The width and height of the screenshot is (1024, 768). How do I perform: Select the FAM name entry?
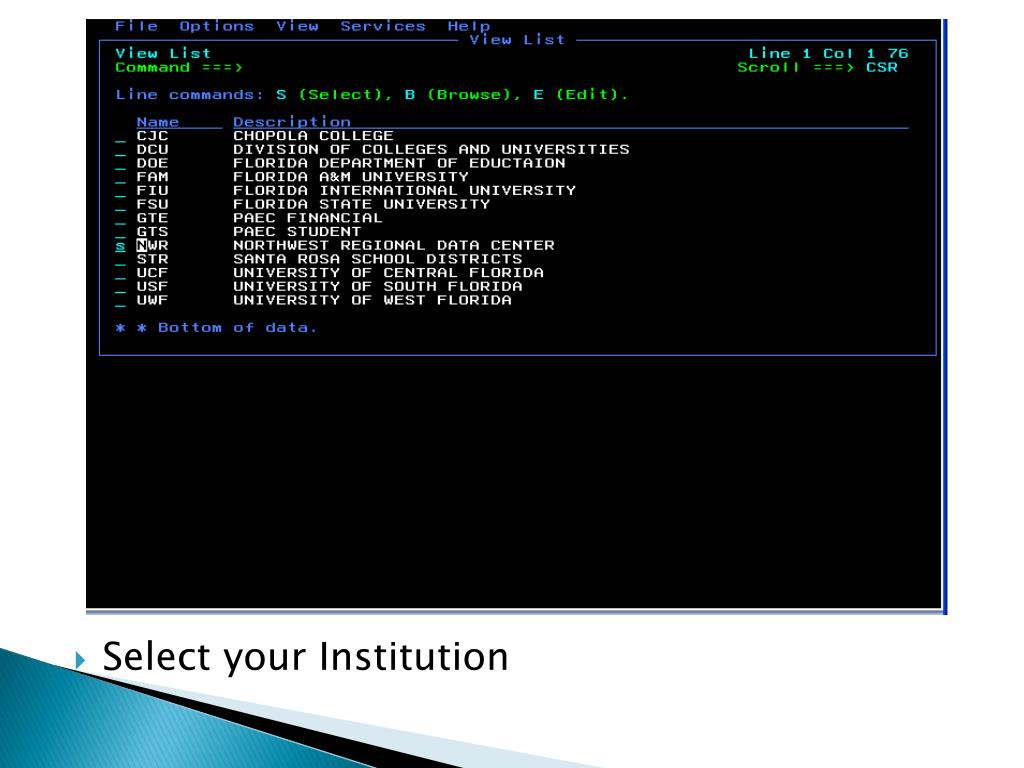[x=152, y=177]
